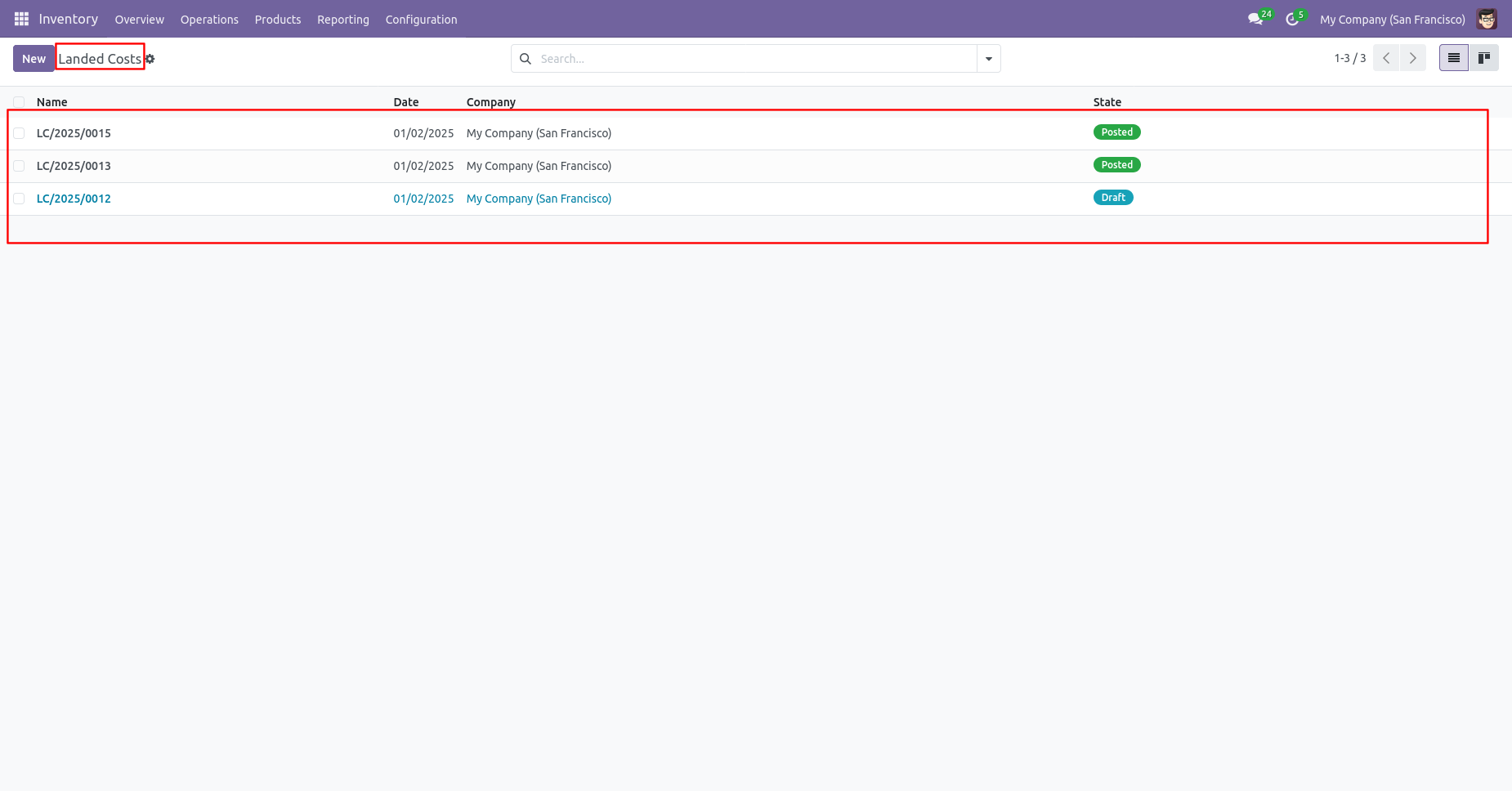Go to the previous page arrow
This screenshot has height=791, width=1512.
[x=1386, y=58]
